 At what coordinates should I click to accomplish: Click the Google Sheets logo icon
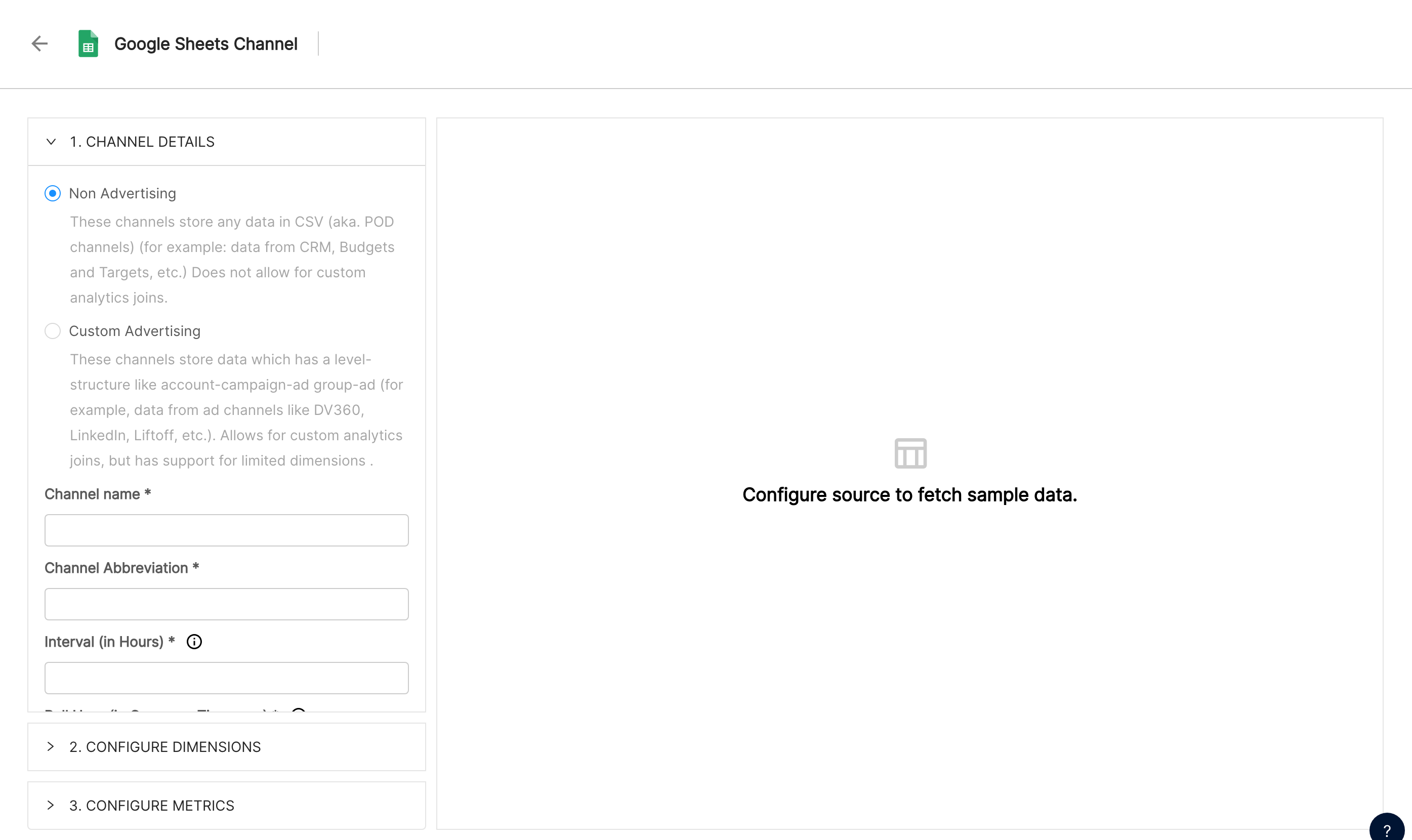tap(88, 44)
